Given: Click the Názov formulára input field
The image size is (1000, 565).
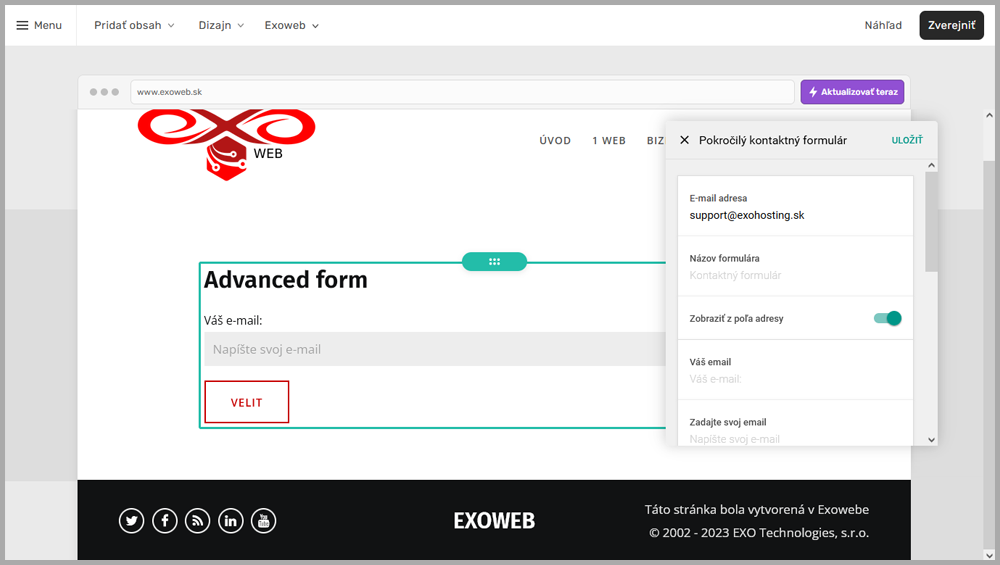Looking at the screenshot, I should [x=795, y=275].
